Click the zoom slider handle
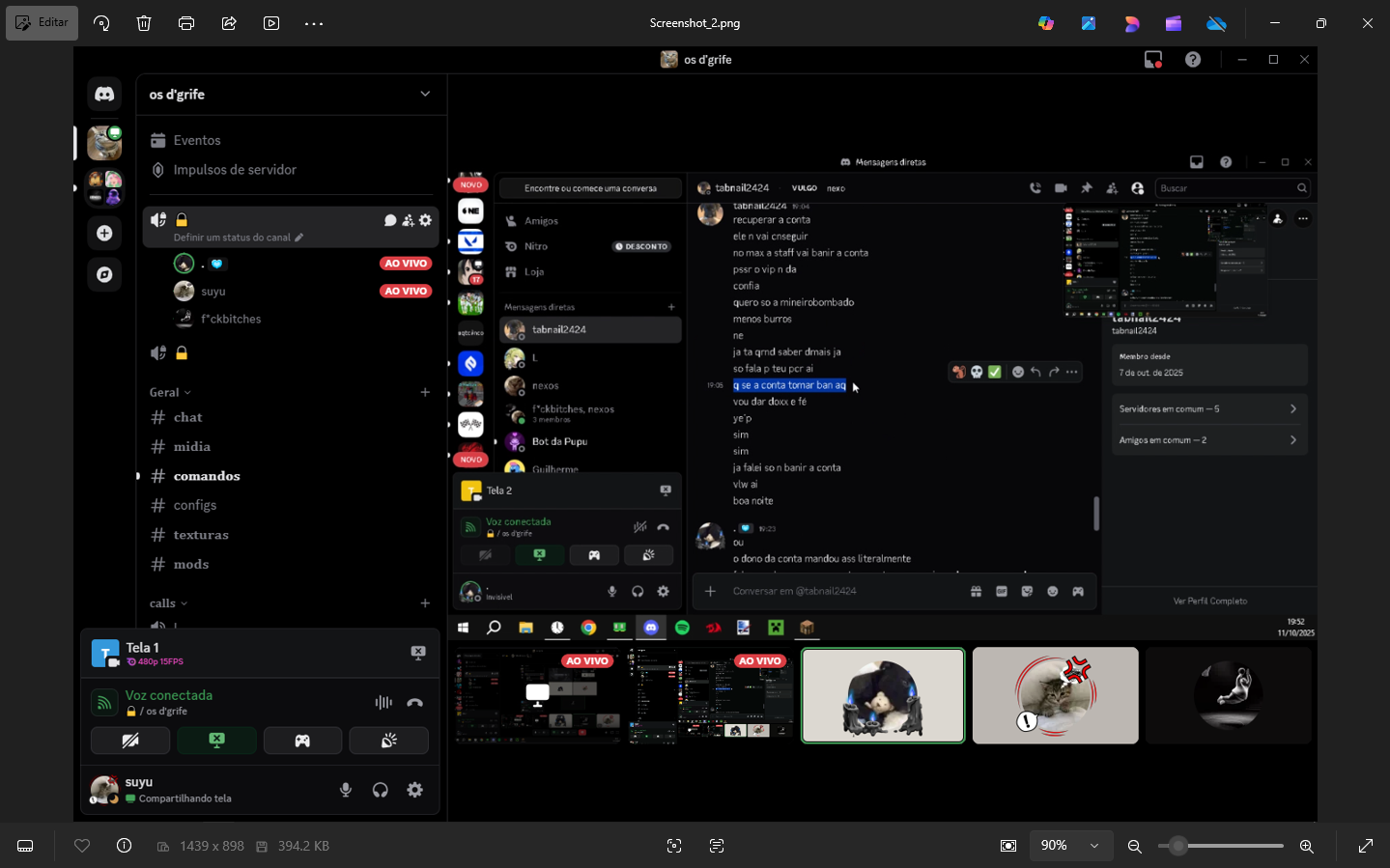Screen dimensions: 1390x868 (x=1178, y=846)
